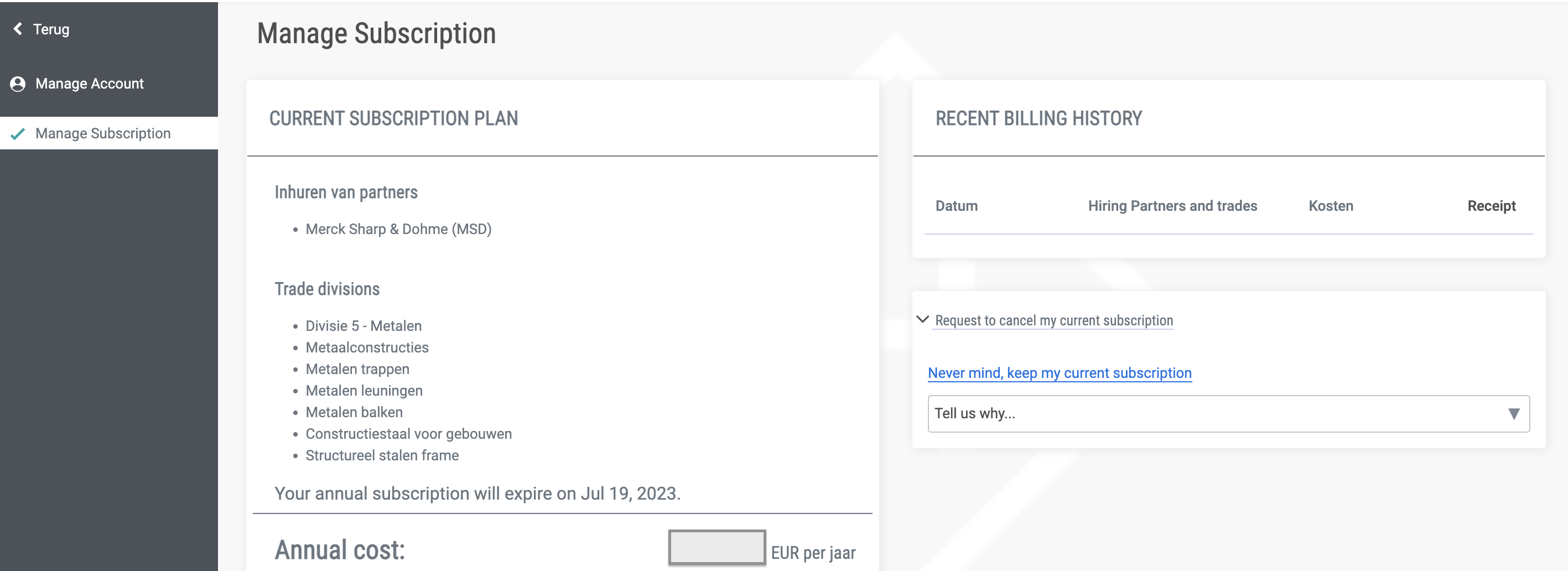Click "Request to cancel my current subscription"
Screen dimensions: 1568x571
coord(1053,321)
